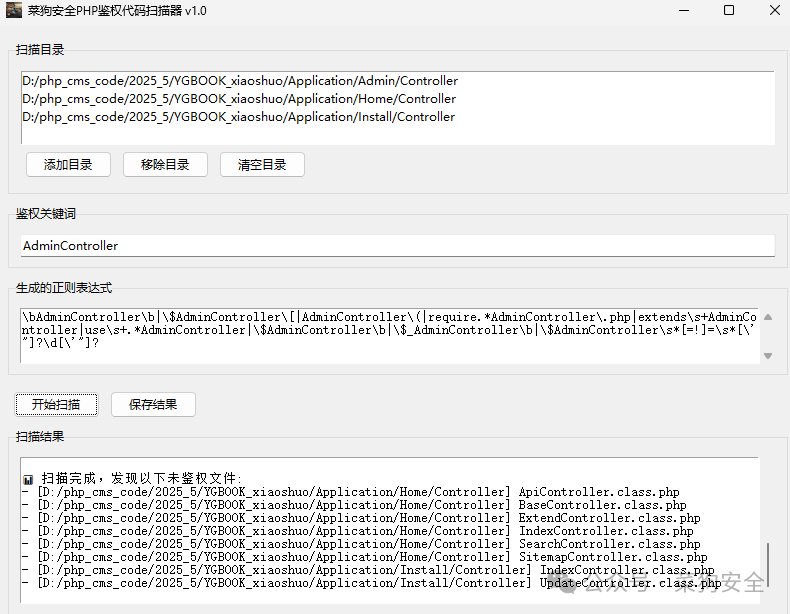Maximize the scanner window
Image resolution: width=790 pixels, height=614 pixels.
coord(729,10)
